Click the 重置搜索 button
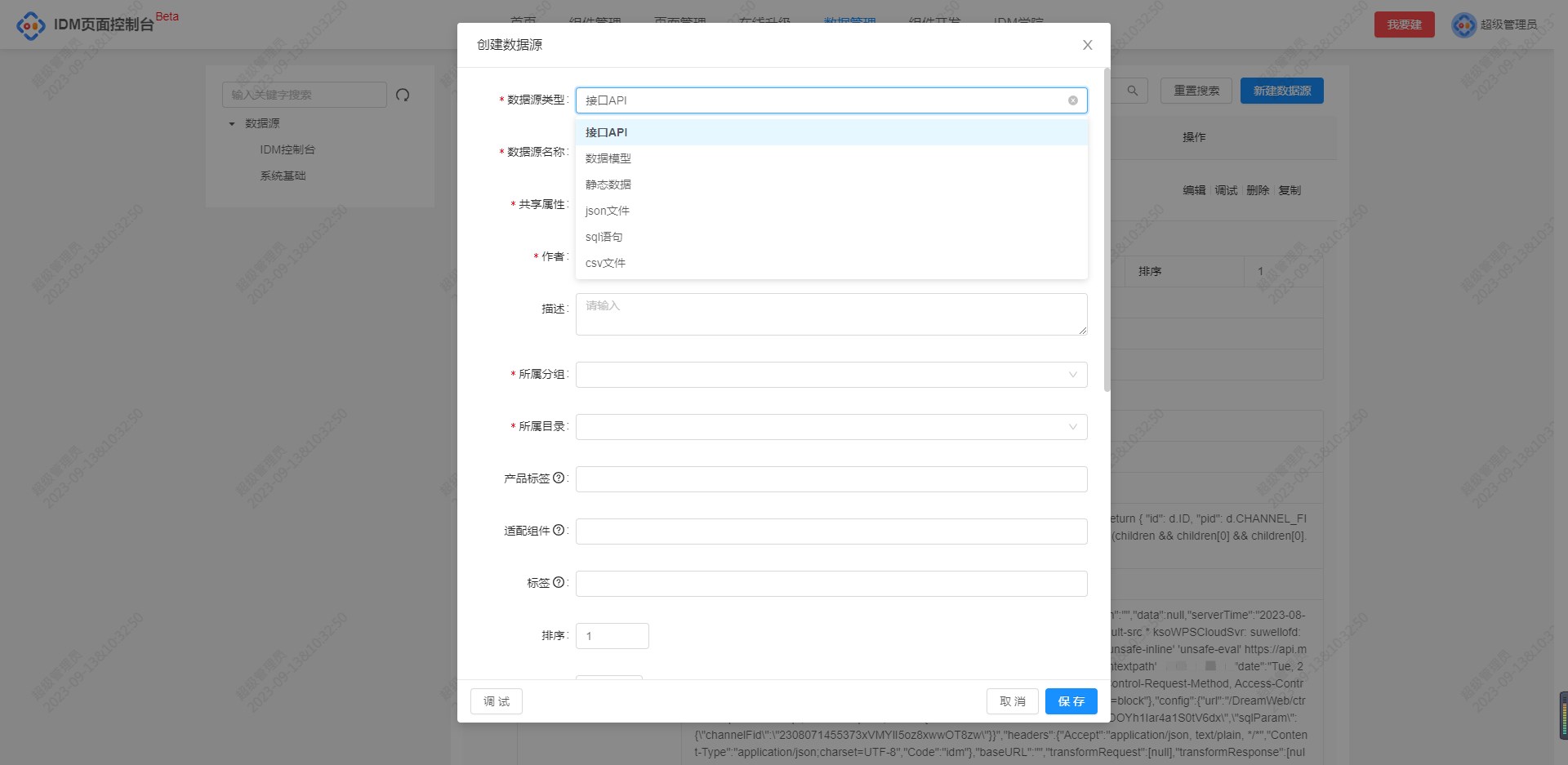Viewport: 1568px width, 765px height. tap(1196, 91)
